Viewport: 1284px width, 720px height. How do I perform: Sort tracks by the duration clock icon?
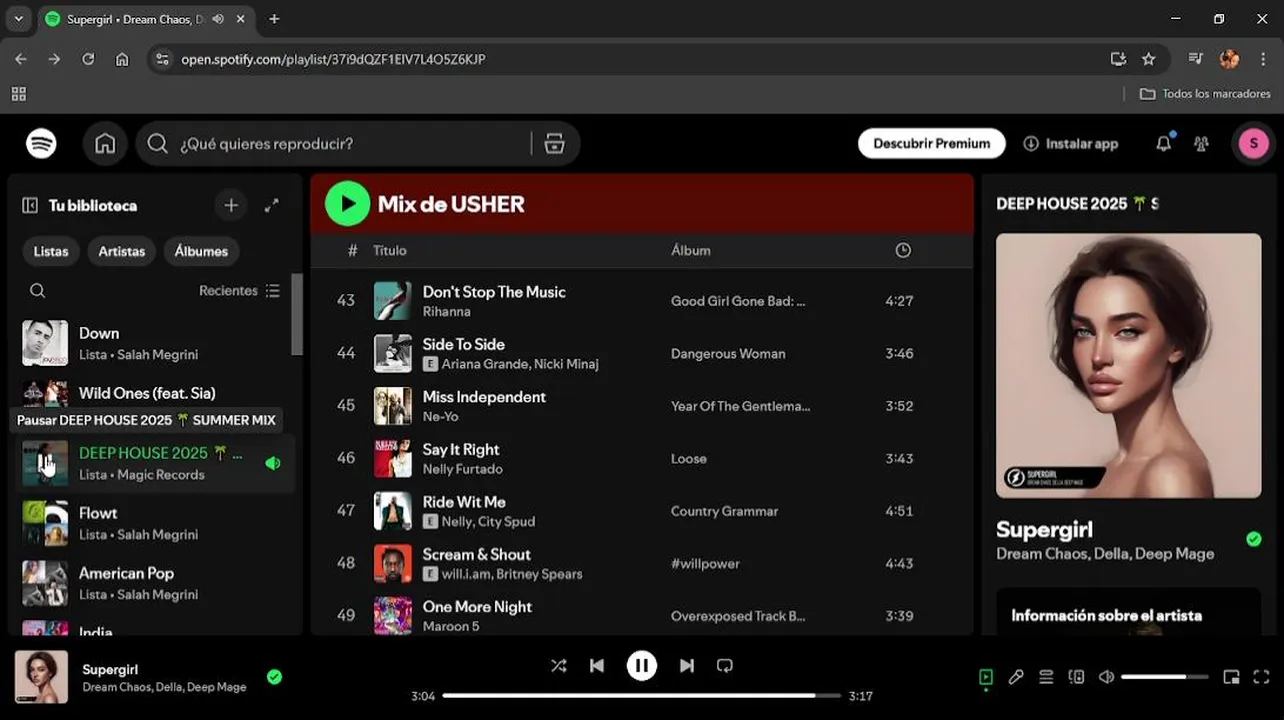coord(903,250)
